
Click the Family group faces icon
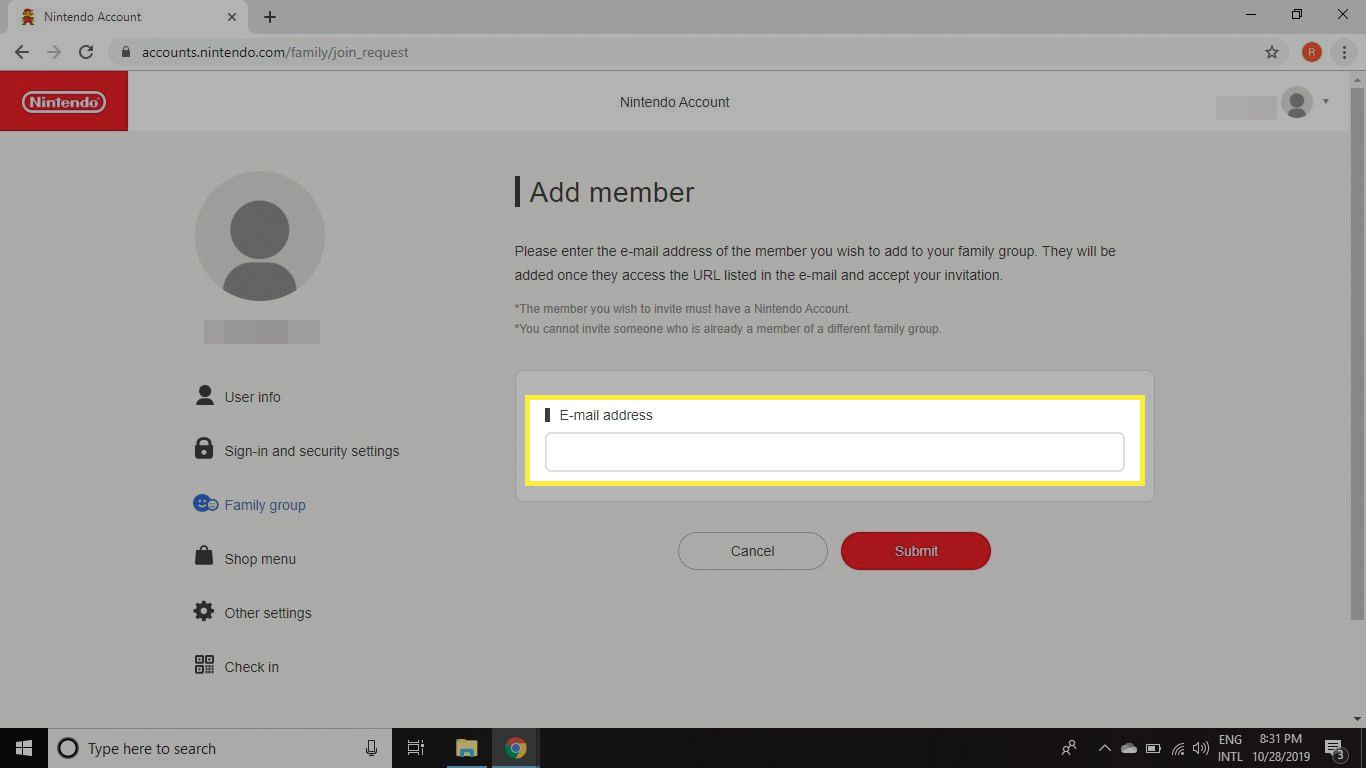coord(205,503)
